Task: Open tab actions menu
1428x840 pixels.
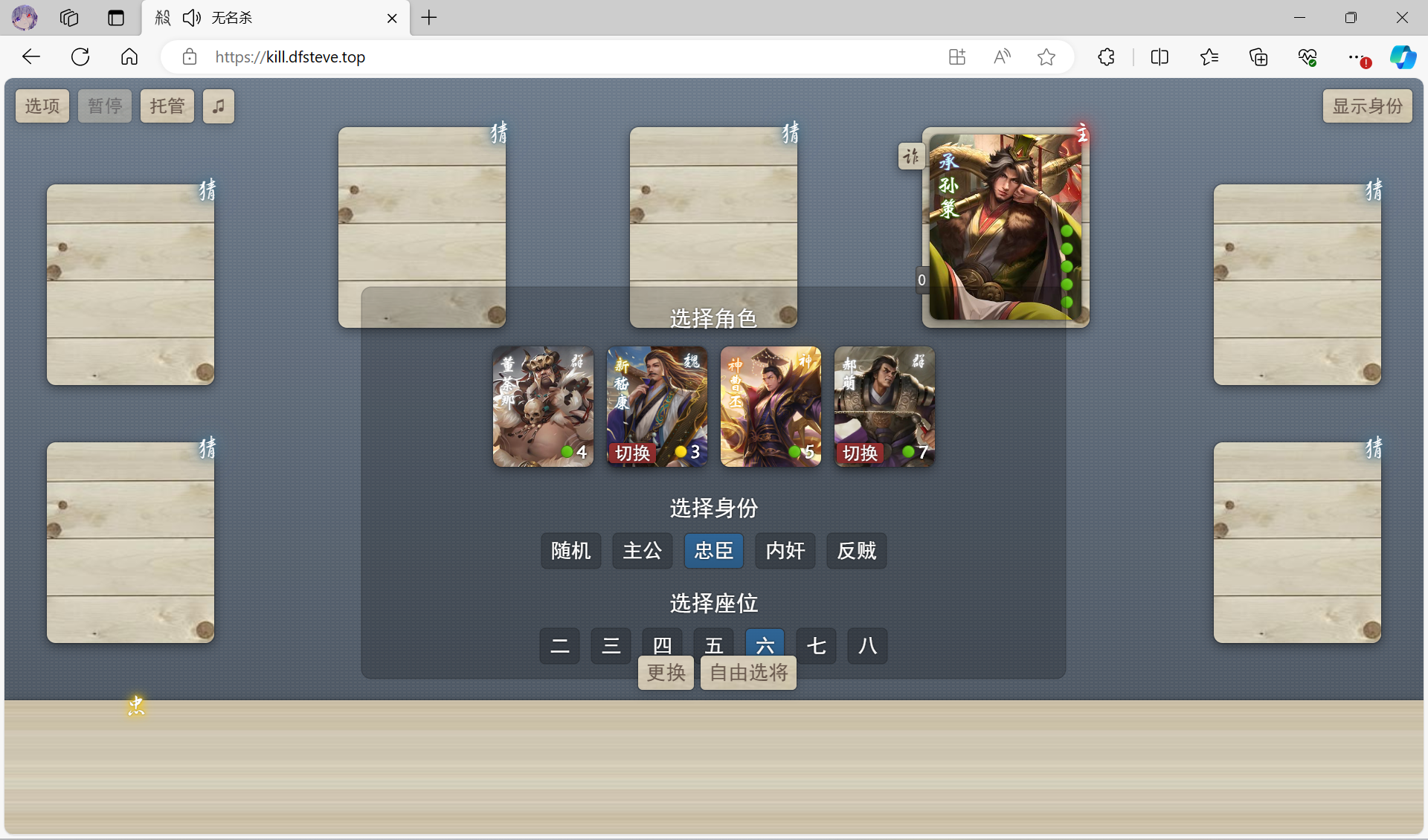Action: tap(116, 18)
